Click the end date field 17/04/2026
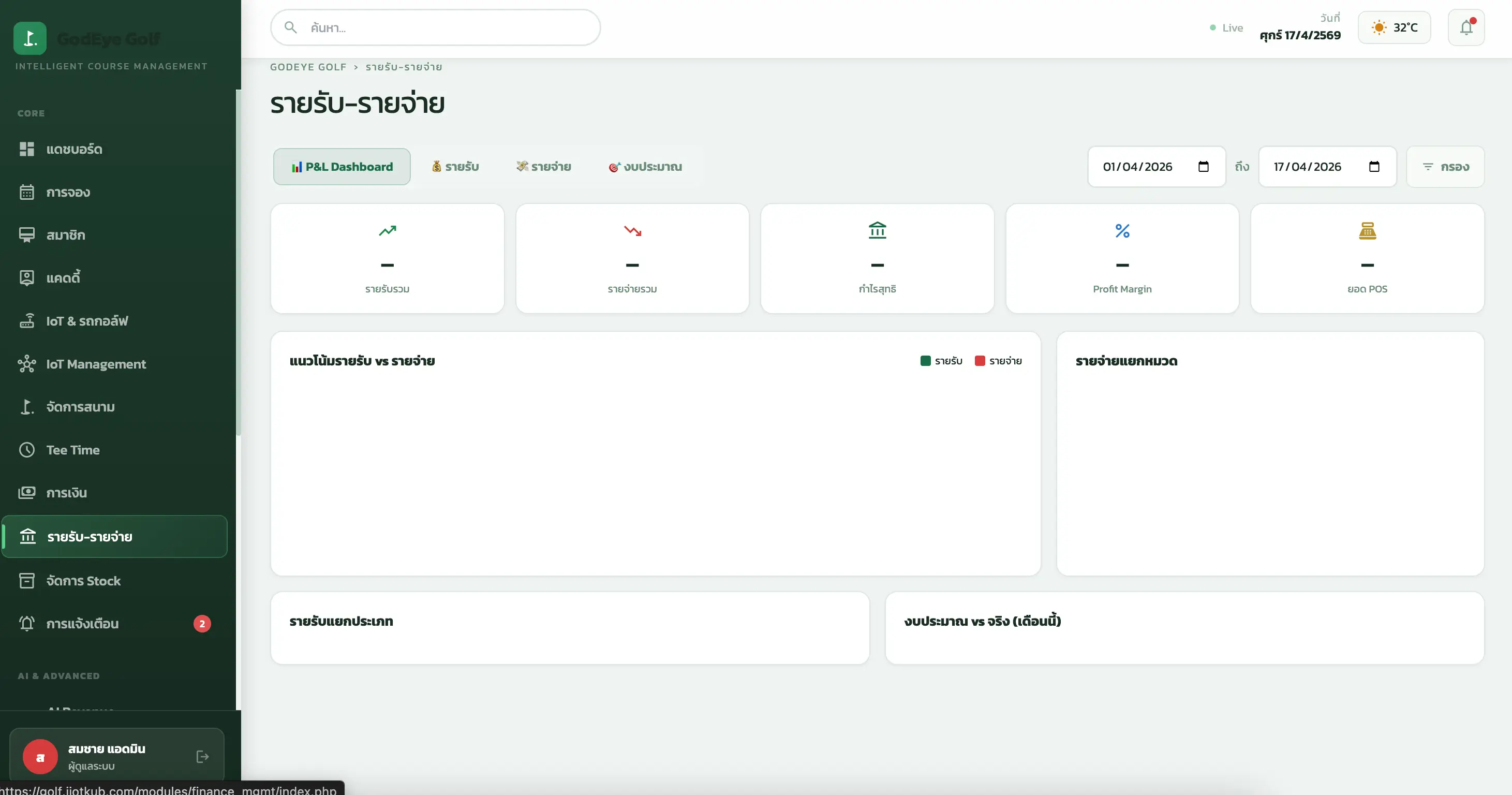The image size is (1512, 795). 1327,167
